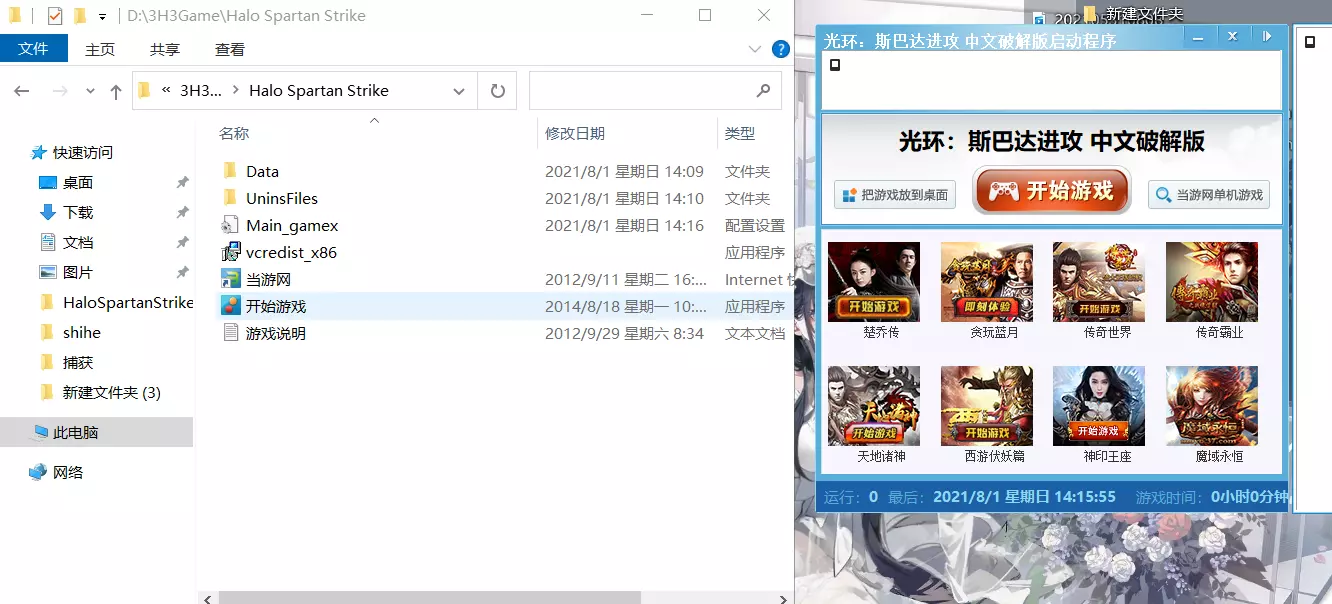Click the Explorer forward arrow
Viewport: 1332px width, 604px height.
[x=60, y=91]
